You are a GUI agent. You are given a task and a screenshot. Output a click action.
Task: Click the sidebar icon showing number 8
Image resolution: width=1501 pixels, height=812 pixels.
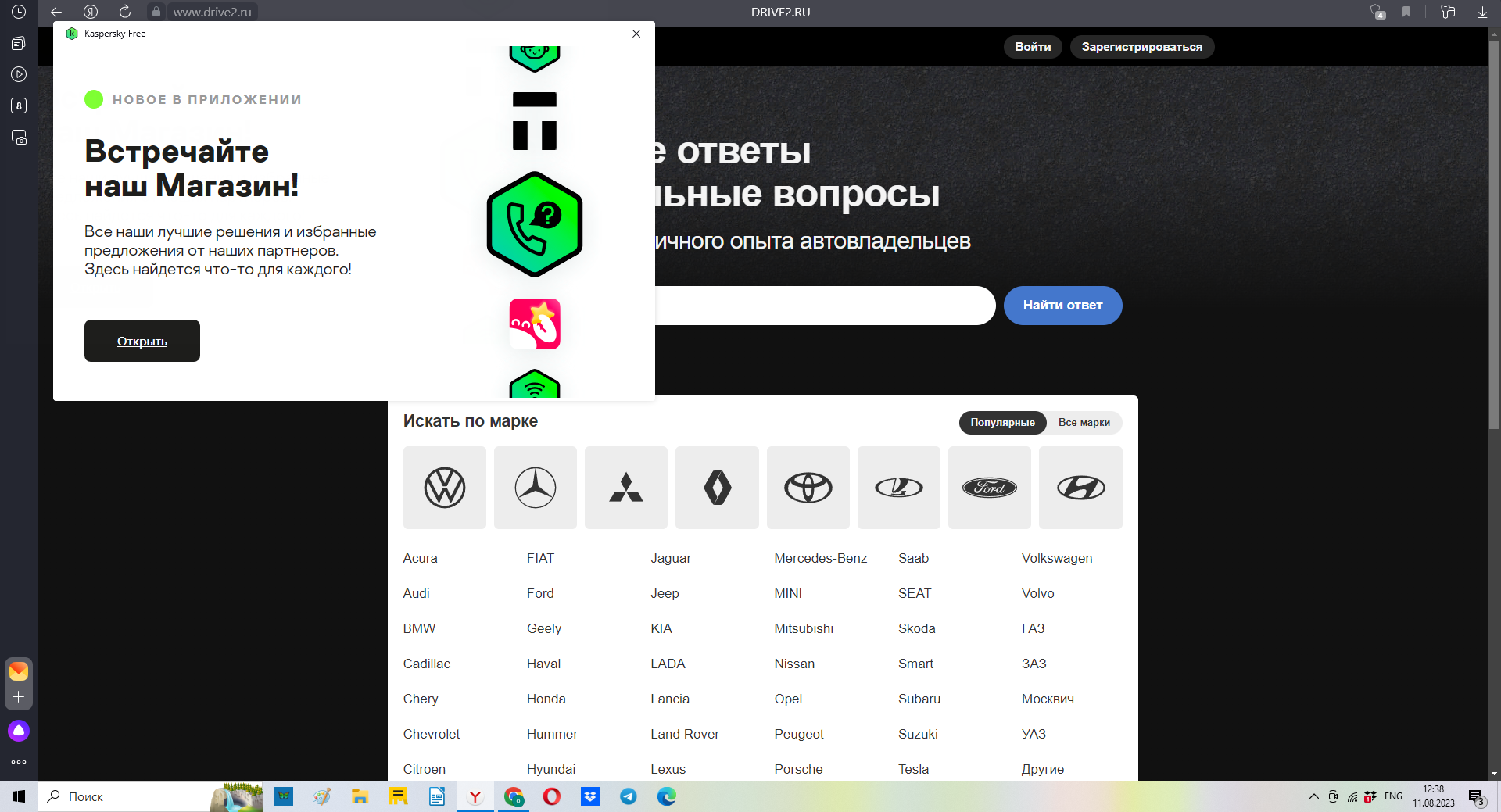(x=19, y=106)
